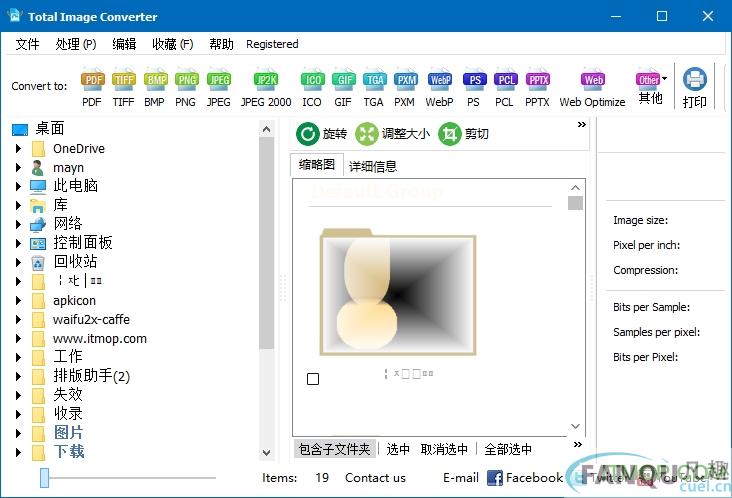
Task: Select the 剪切 crop tool
Action: click(x=464, y=134)
